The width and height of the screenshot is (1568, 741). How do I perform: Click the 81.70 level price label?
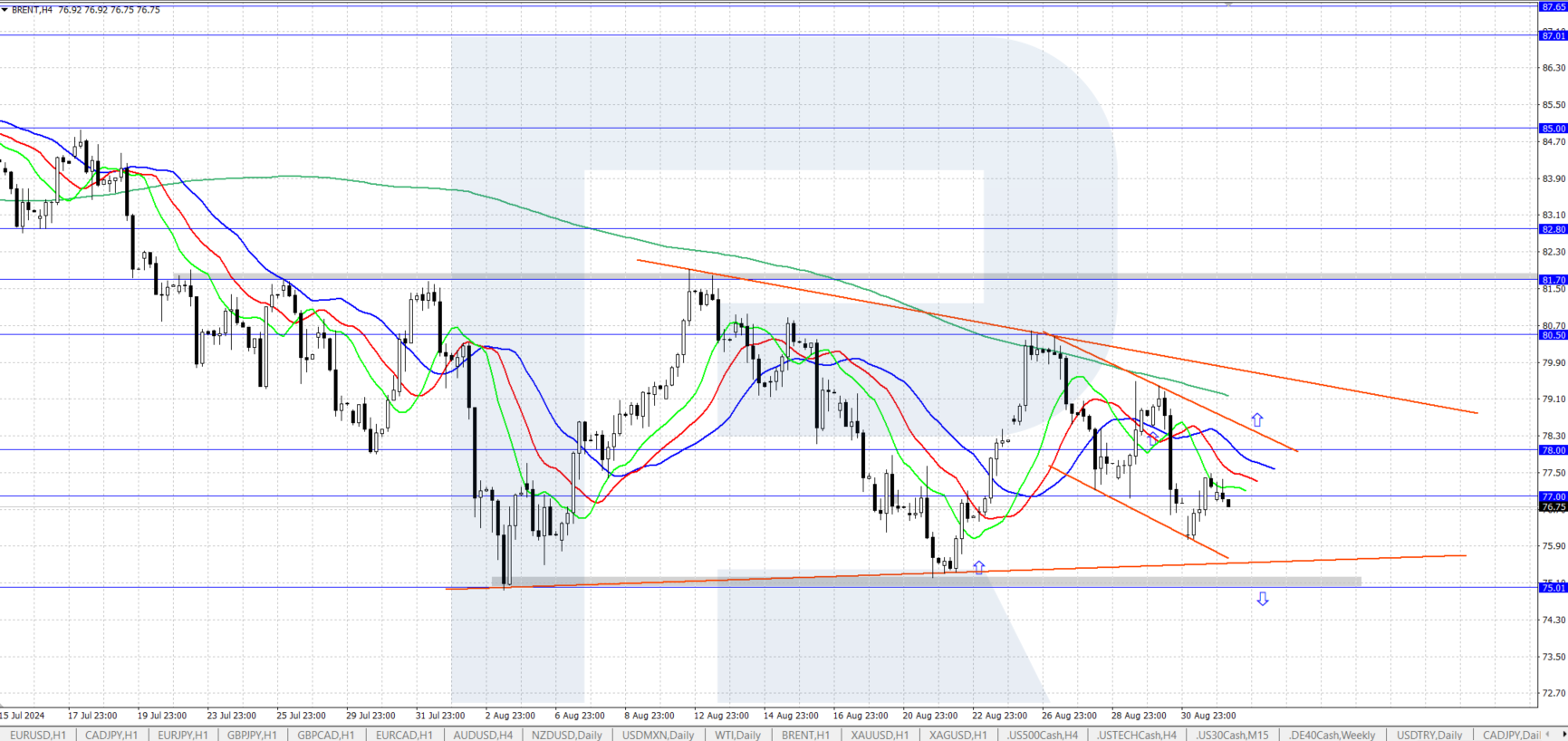tap(1554, 280)
